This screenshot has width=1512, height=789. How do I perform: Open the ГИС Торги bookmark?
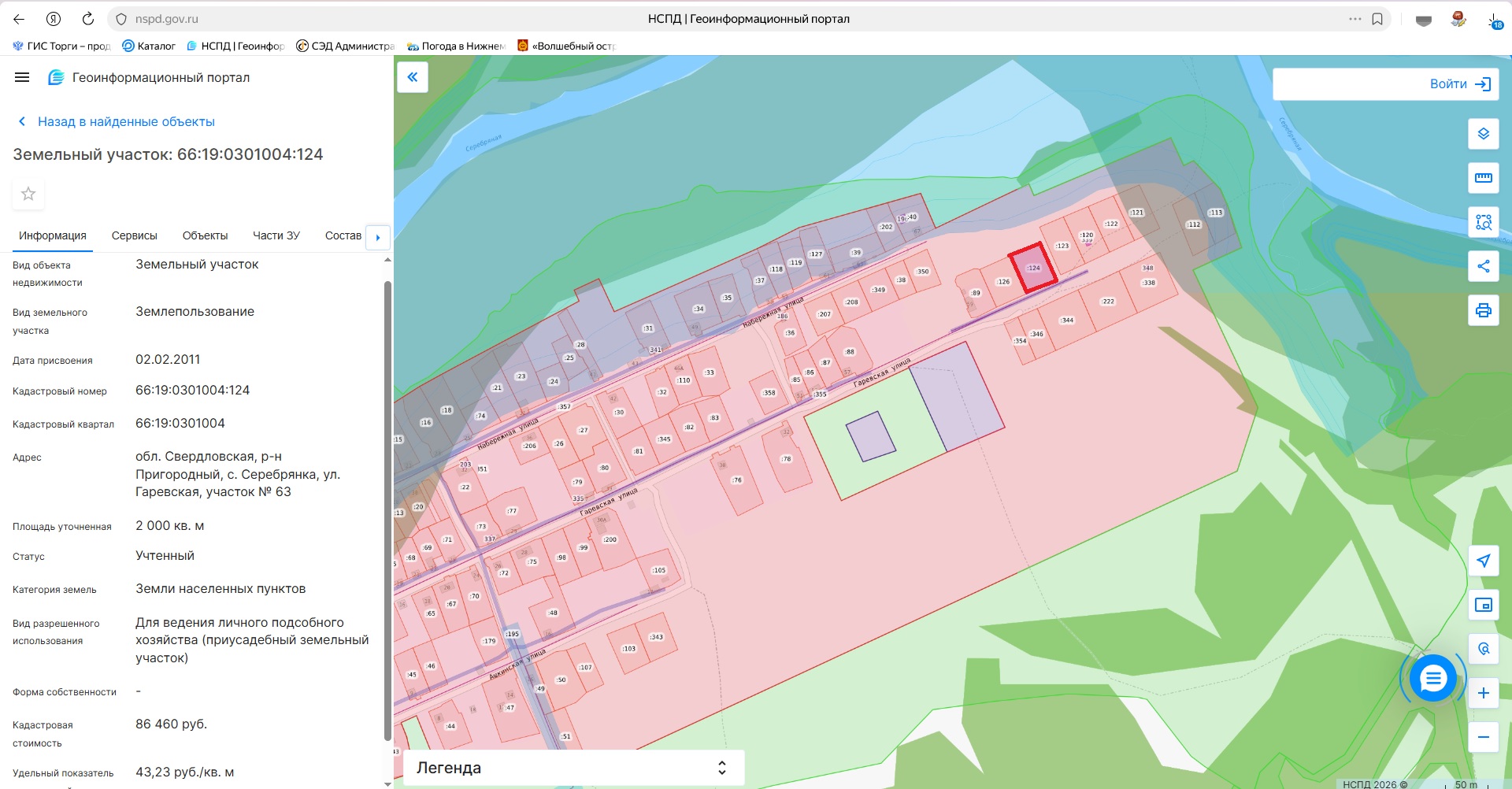tap(61, 46)
